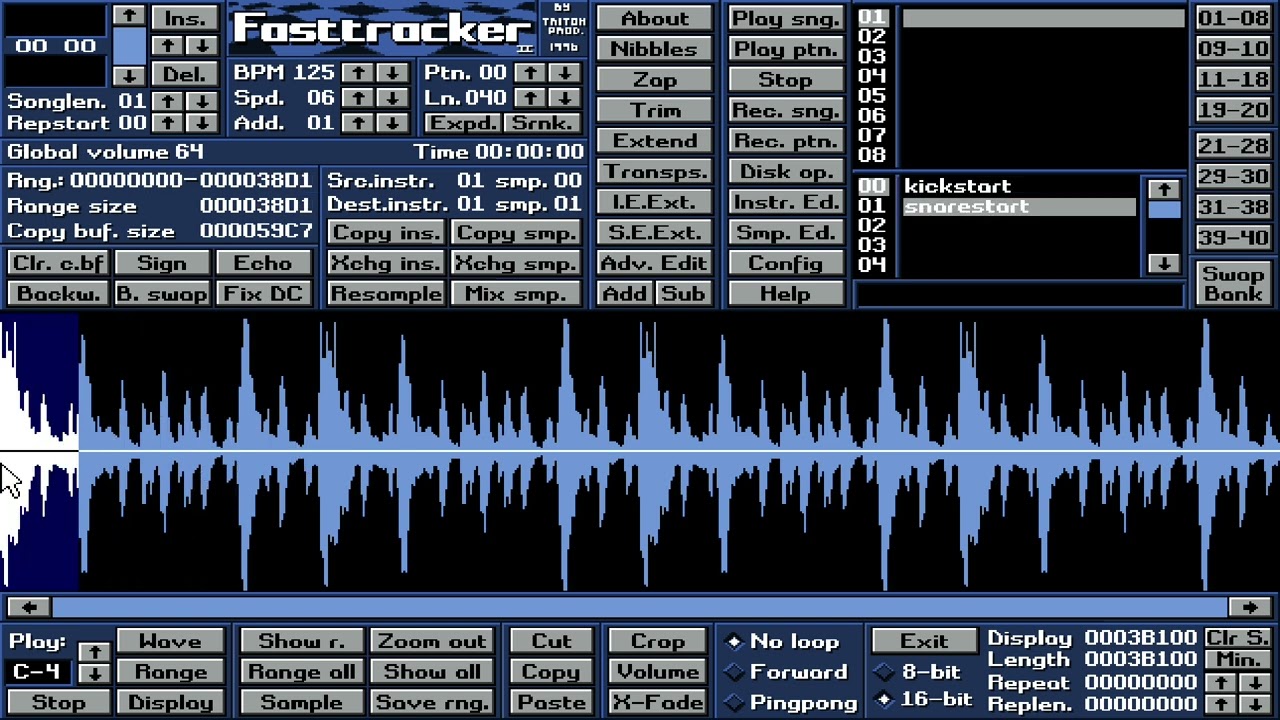Screen dimensions: 1280x720
Task: Click Play sng. button
Action: [x=785, y=18]
